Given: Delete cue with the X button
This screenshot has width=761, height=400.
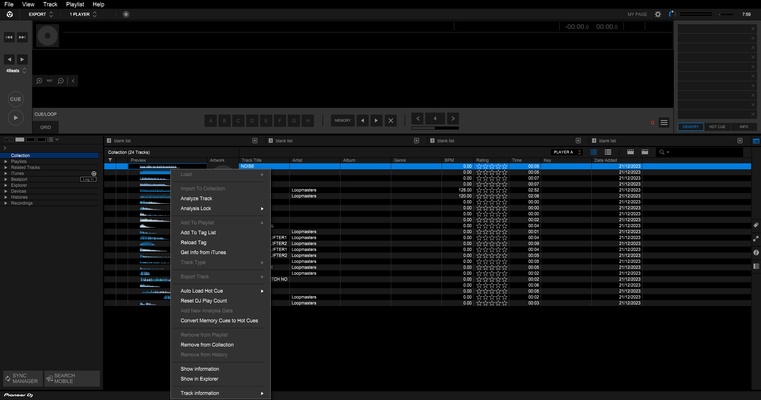Looking at the screenshot, I should tap(391, 120).
